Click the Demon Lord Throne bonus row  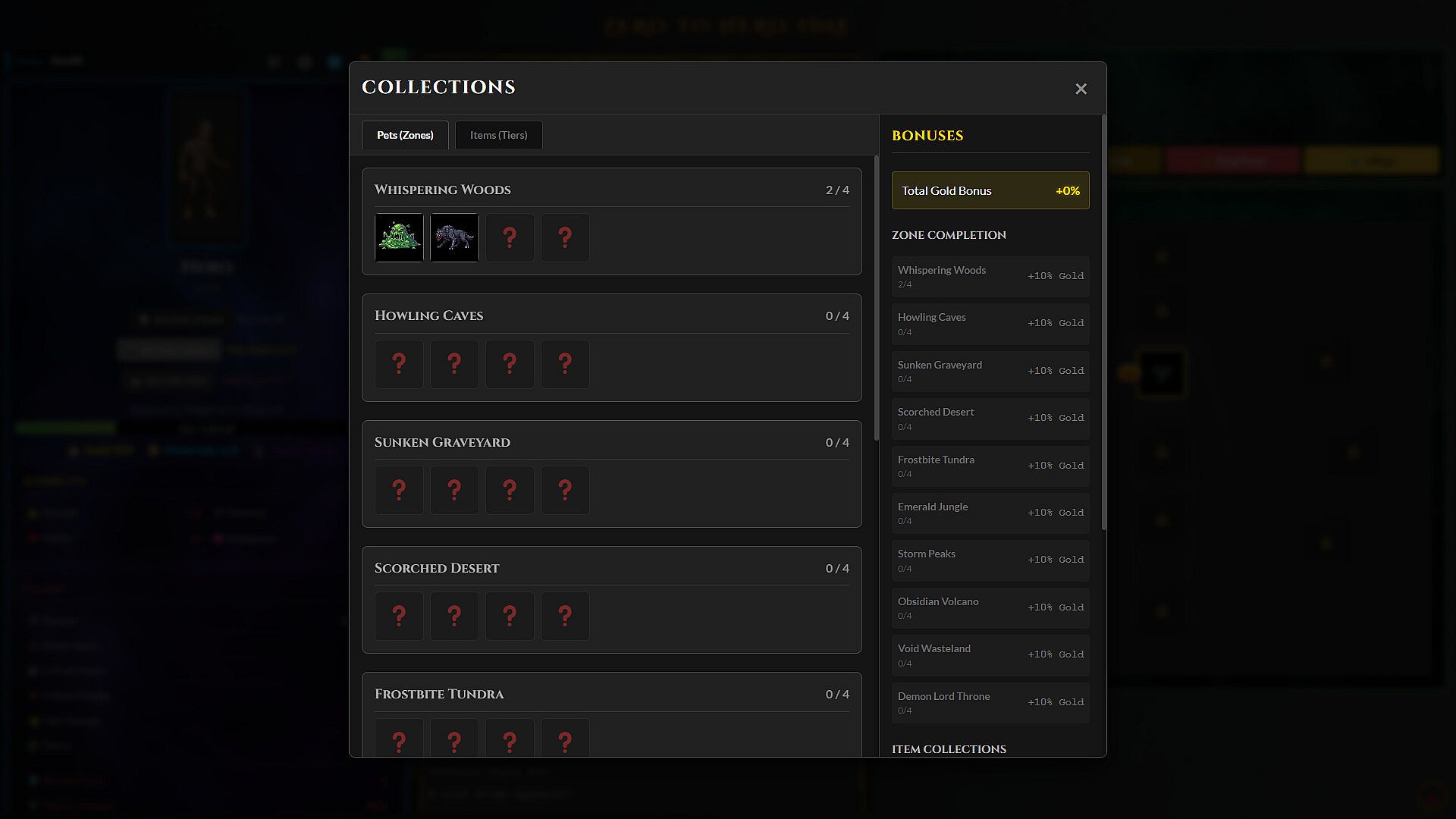coord(990,702)
